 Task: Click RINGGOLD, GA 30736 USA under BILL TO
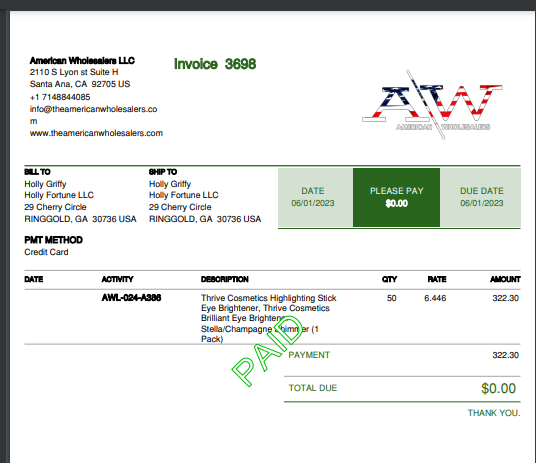click(80, 219)
